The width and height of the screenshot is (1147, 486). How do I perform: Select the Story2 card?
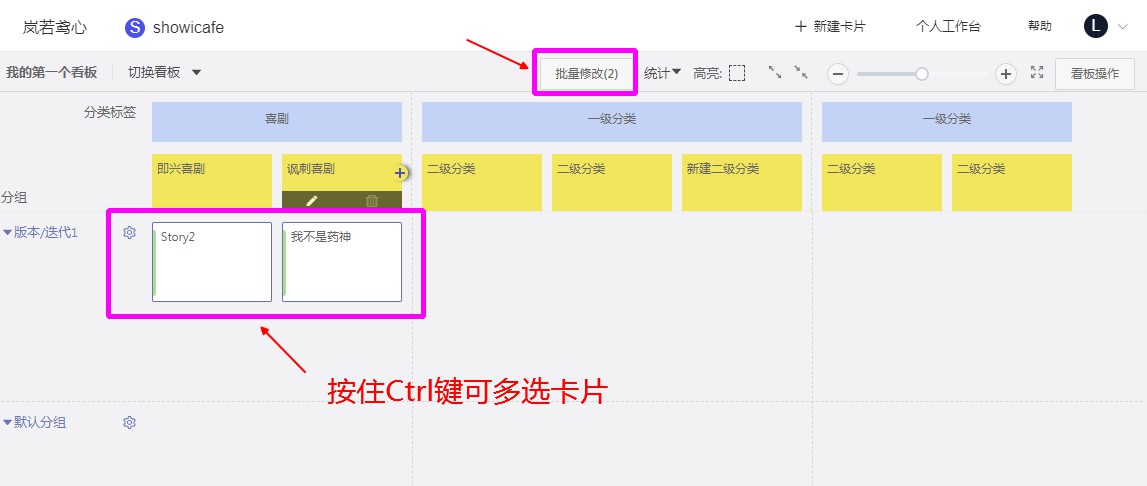(211, 262)
